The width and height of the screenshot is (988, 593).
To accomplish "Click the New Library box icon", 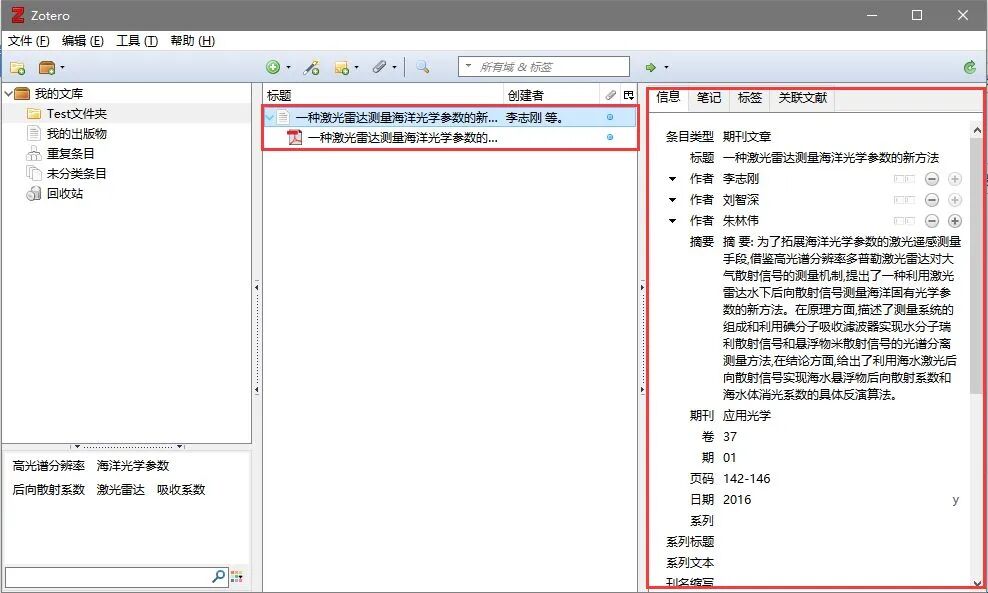I will click(x=47, y=67).
